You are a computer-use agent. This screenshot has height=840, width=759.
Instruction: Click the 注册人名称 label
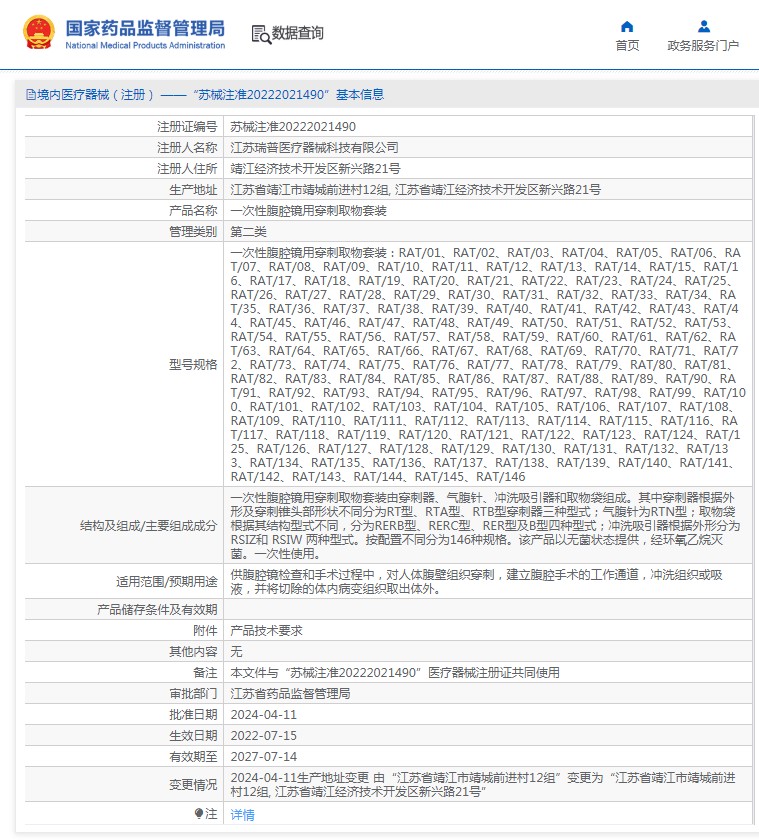(187, 147)
